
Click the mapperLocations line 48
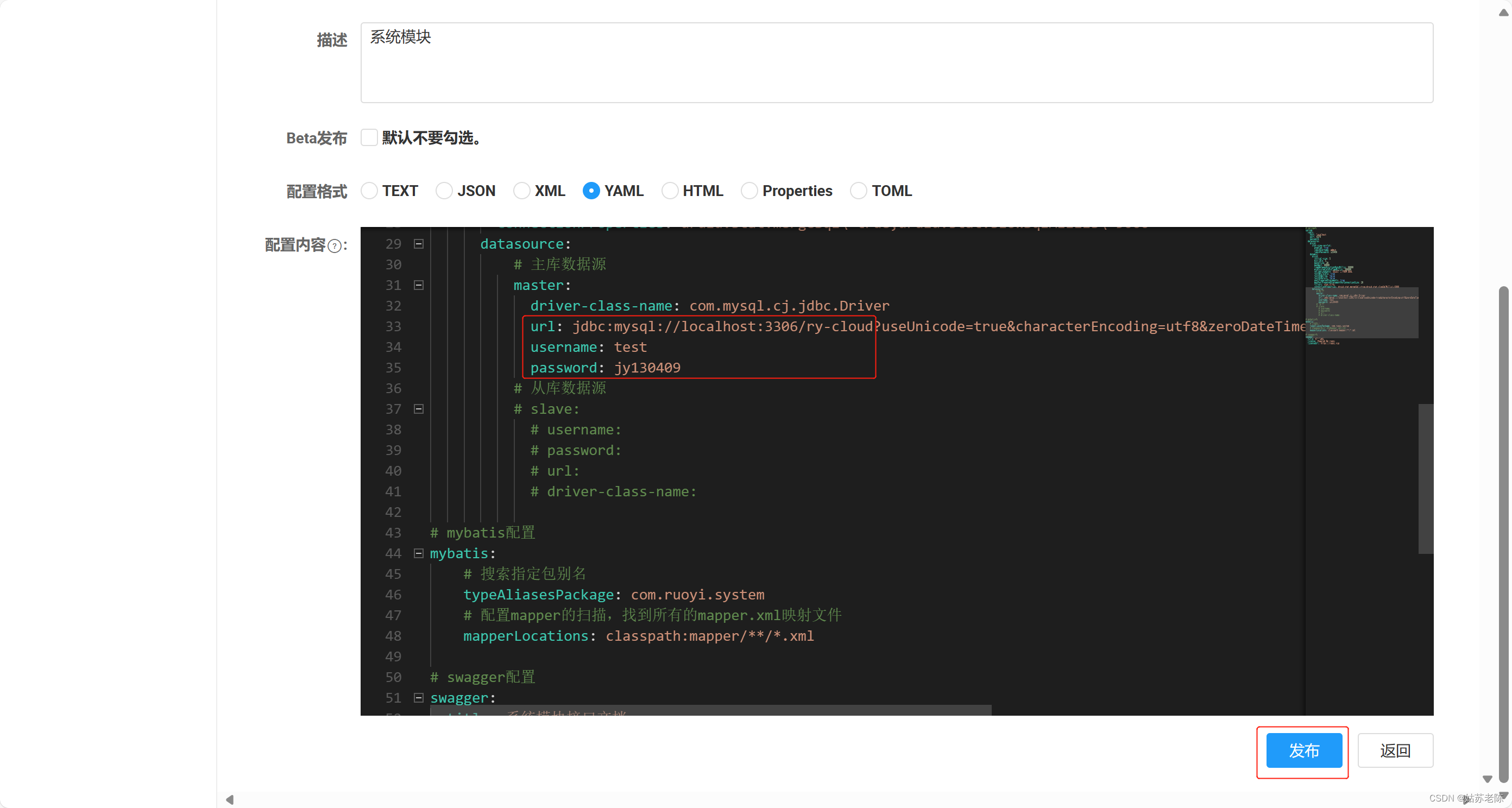coord(639,636)
